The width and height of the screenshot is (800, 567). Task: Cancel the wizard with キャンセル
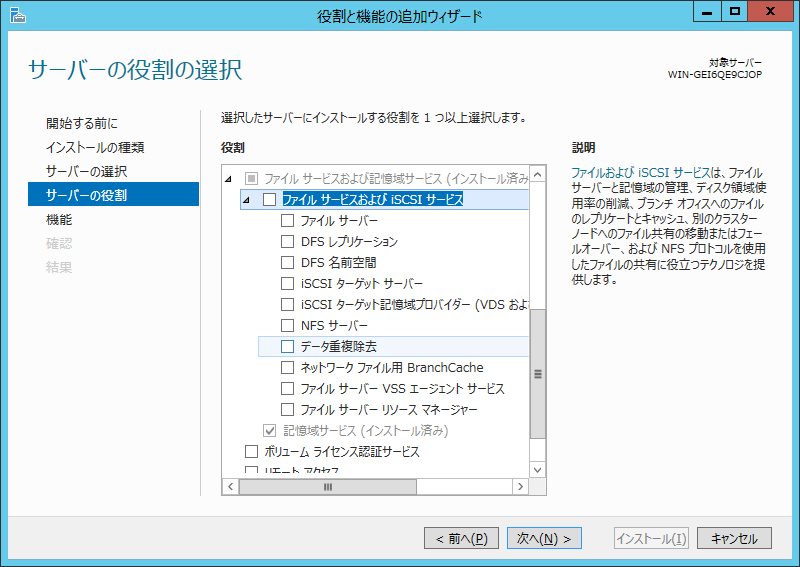click(x=734, y=538)
